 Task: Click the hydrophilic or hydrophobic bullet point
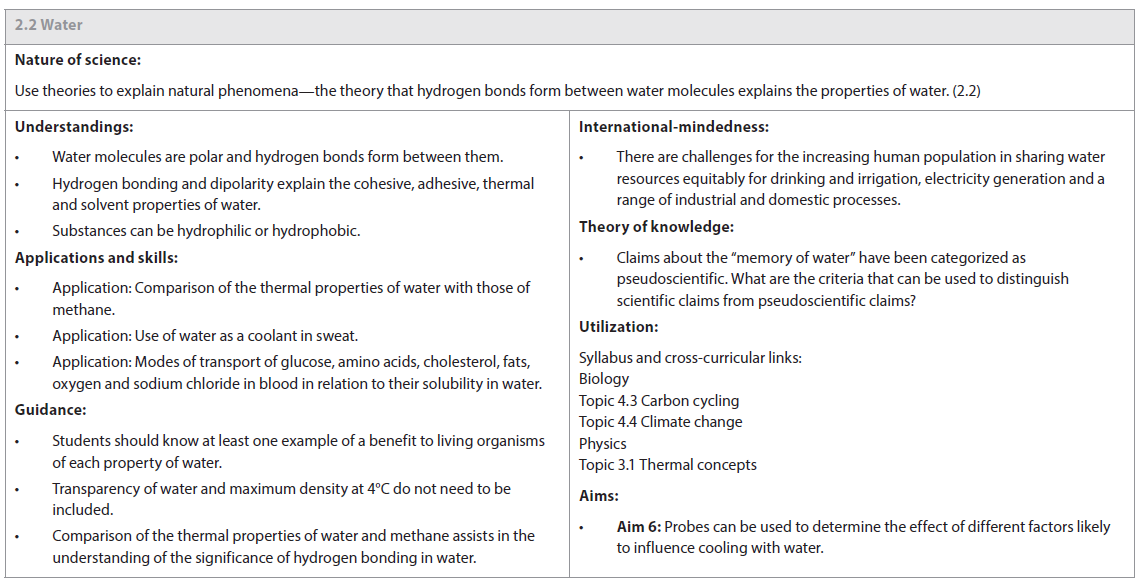pyautogui.click(x=206, y=230)
